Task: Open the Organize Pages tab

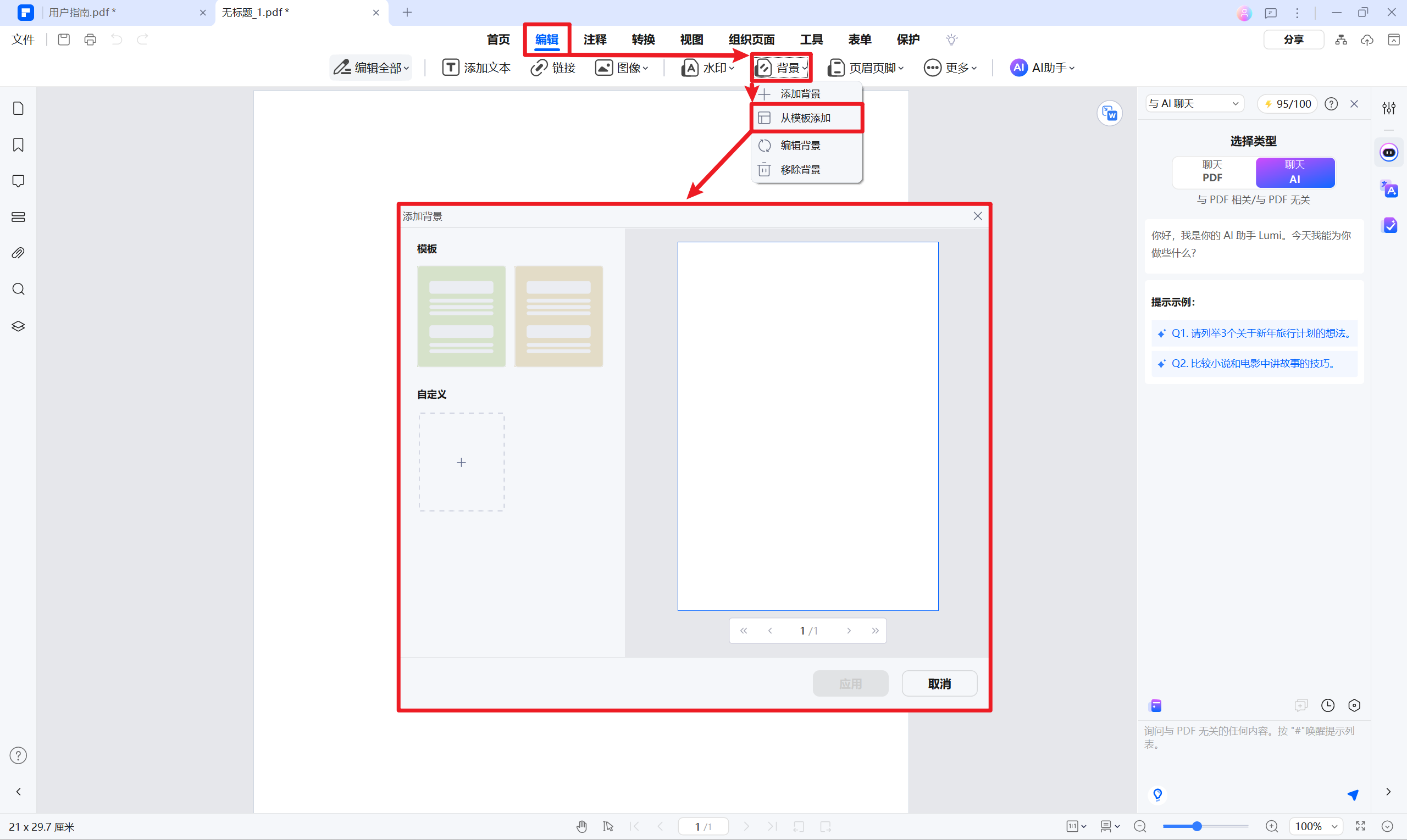Action: (x=751, y=40)
